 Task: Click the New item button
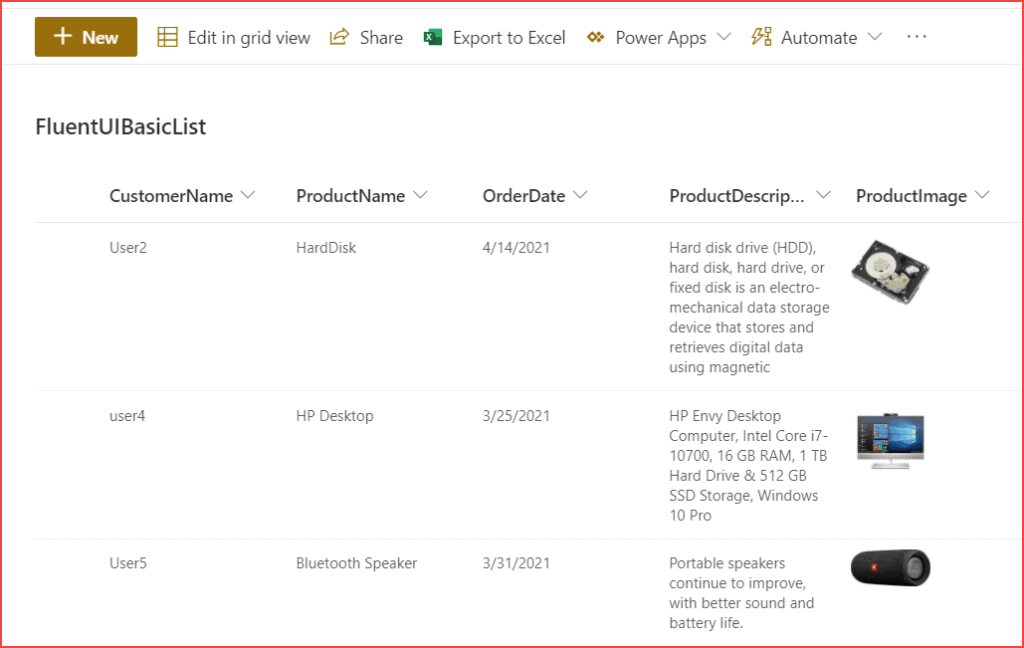[x=86, y=37]
